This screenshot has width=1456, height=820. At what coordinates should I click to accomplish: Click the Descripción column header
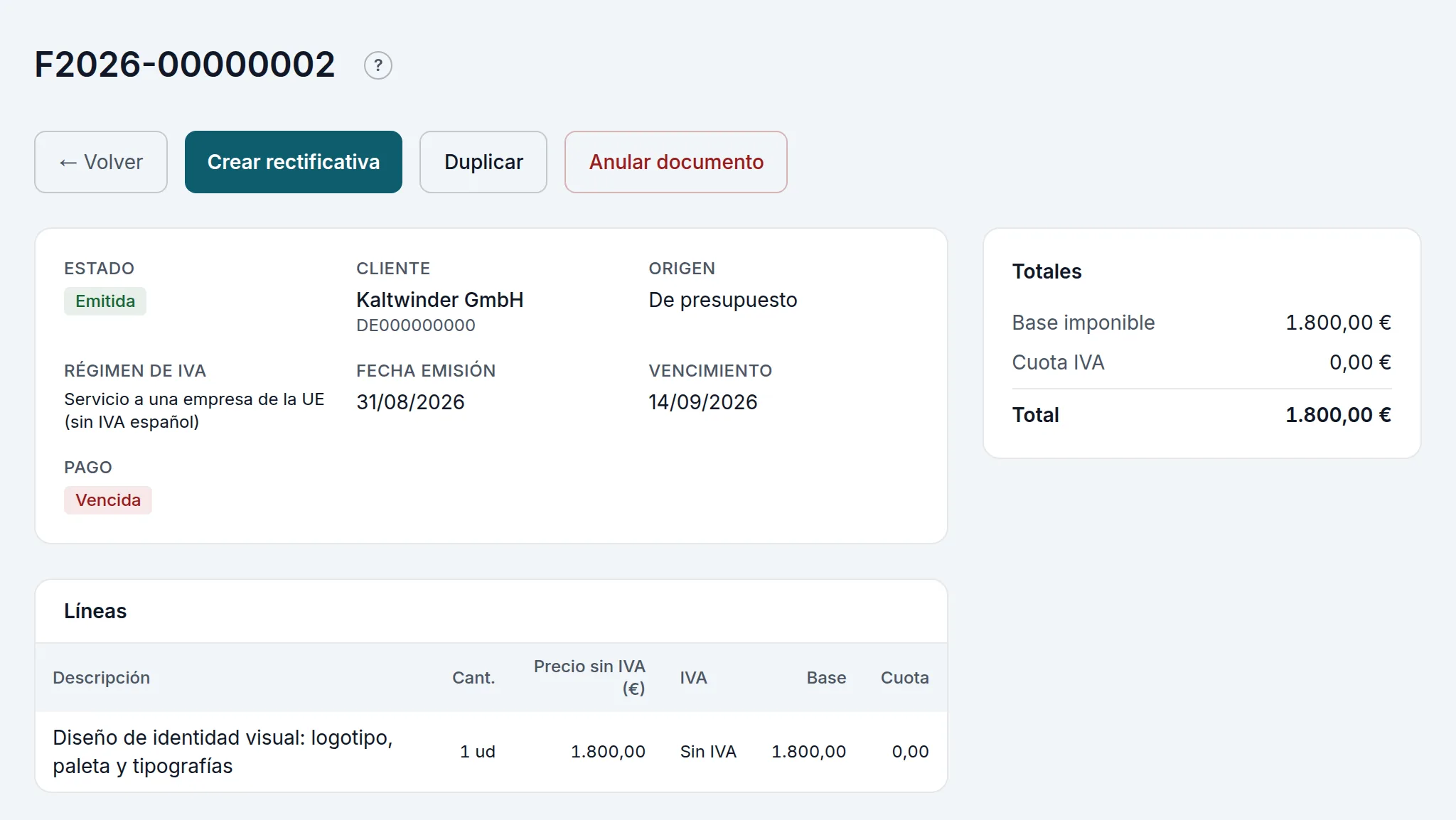(x=102, y=678)
